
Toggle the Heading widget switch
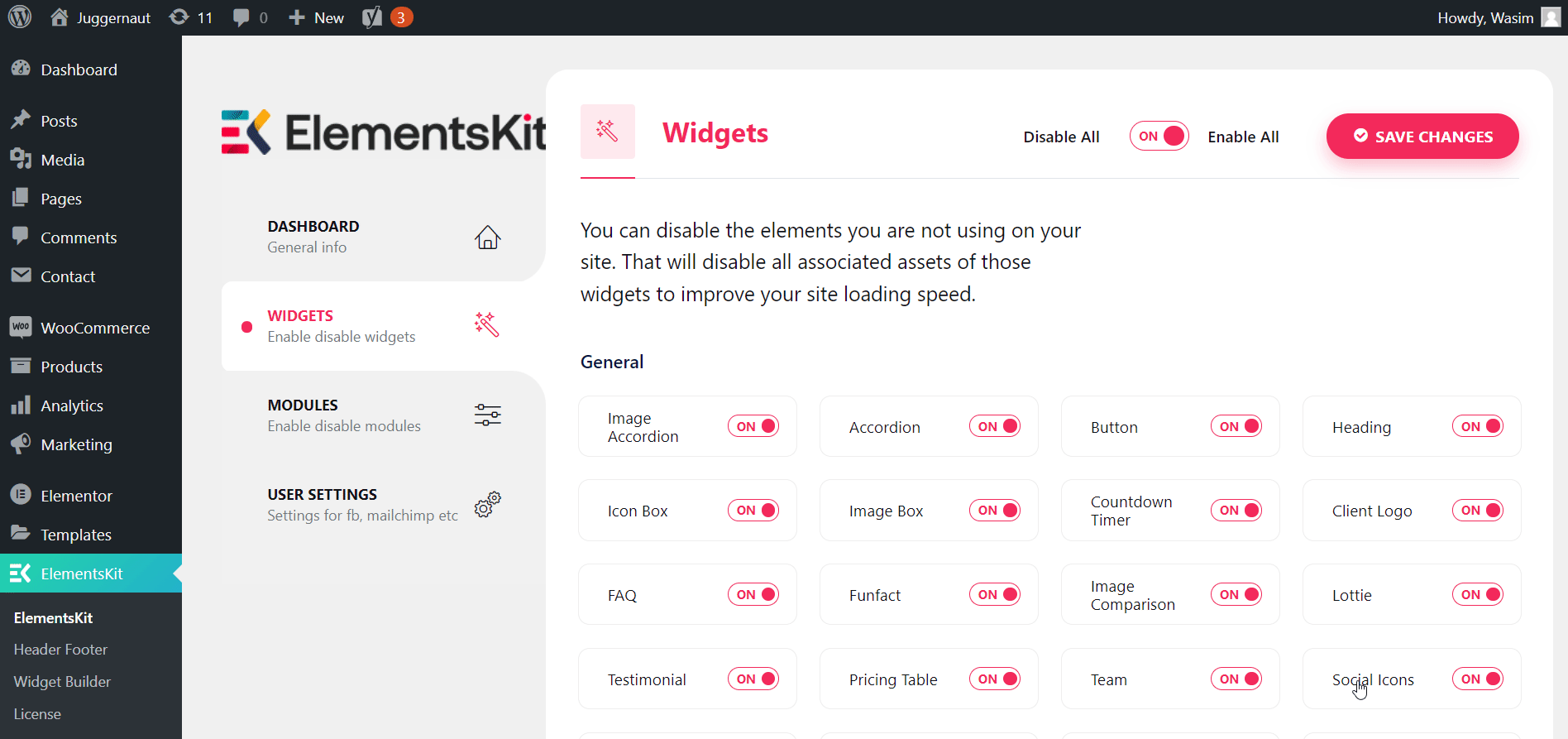(1478, 426)
